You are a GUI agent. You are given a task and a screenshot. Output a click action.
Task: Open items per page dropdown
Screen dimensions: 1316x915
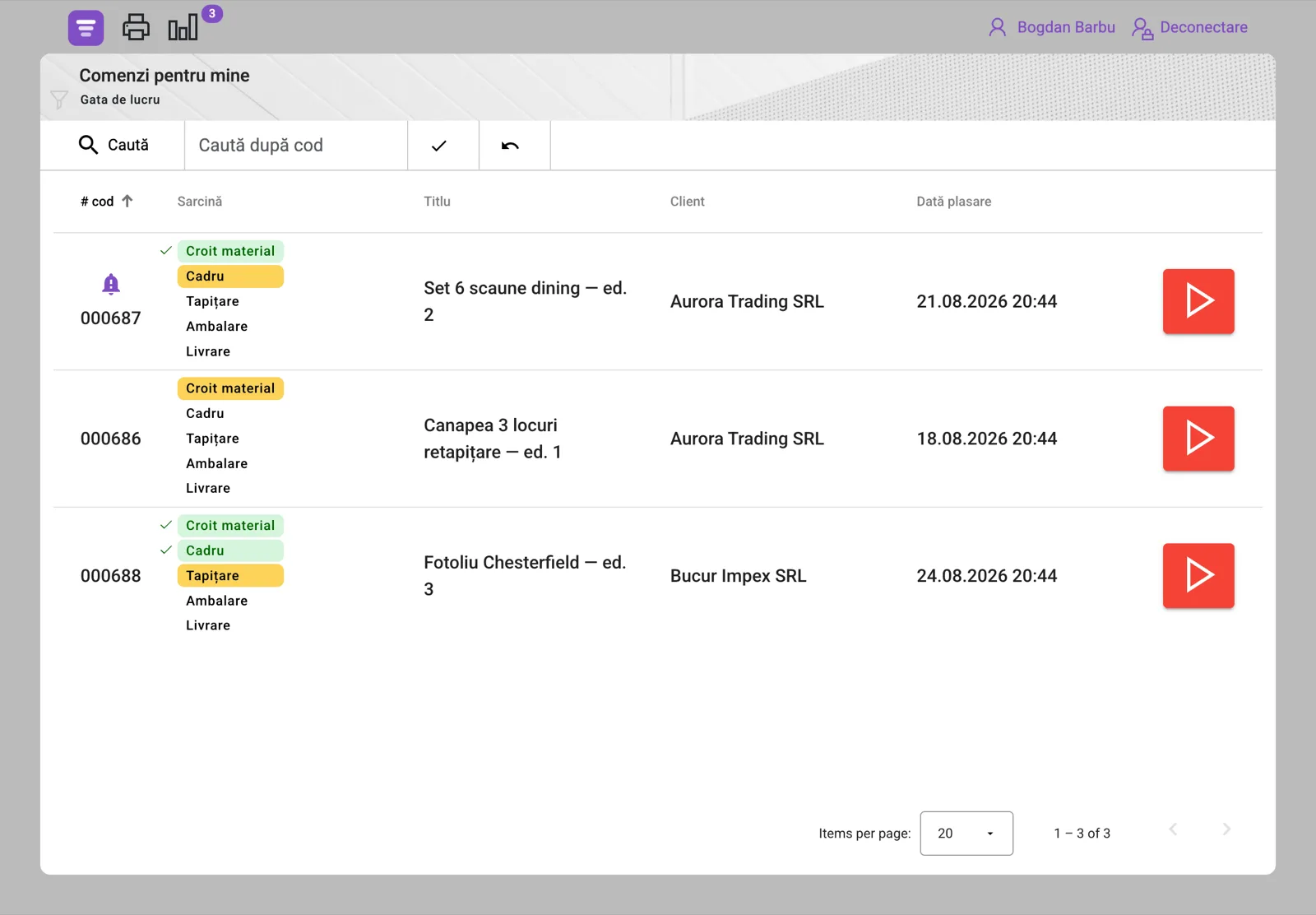(x=966, y=834)
